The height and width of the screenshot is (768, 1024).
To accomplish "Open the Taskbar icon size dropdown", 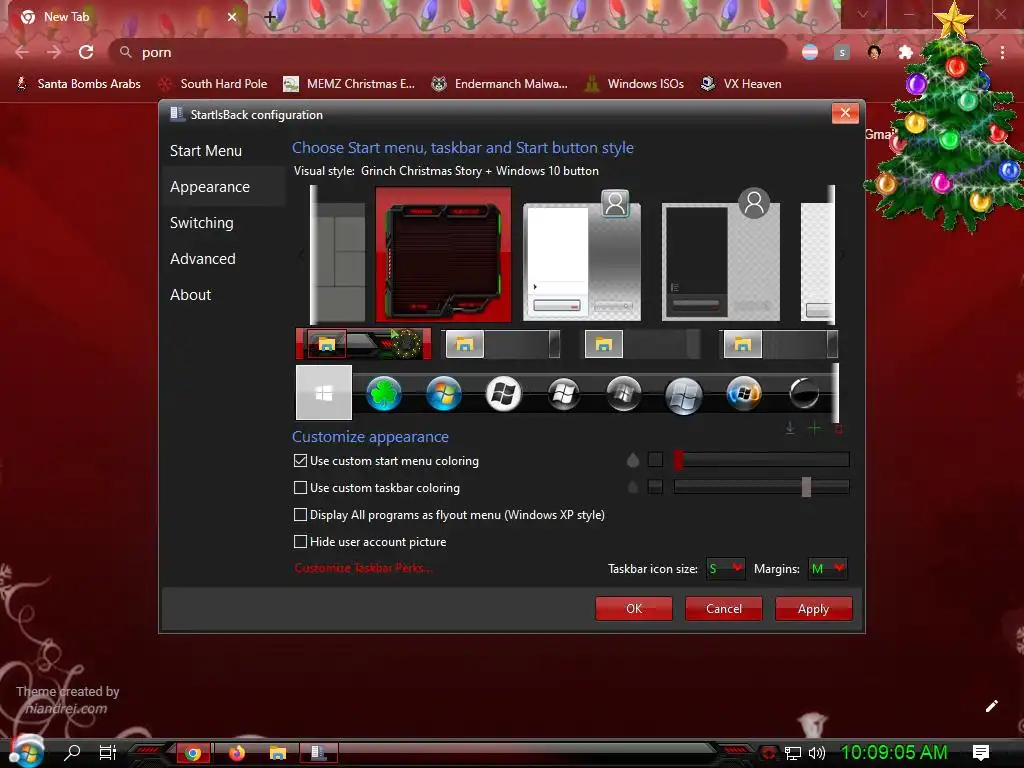I will (x=725, y=568).
